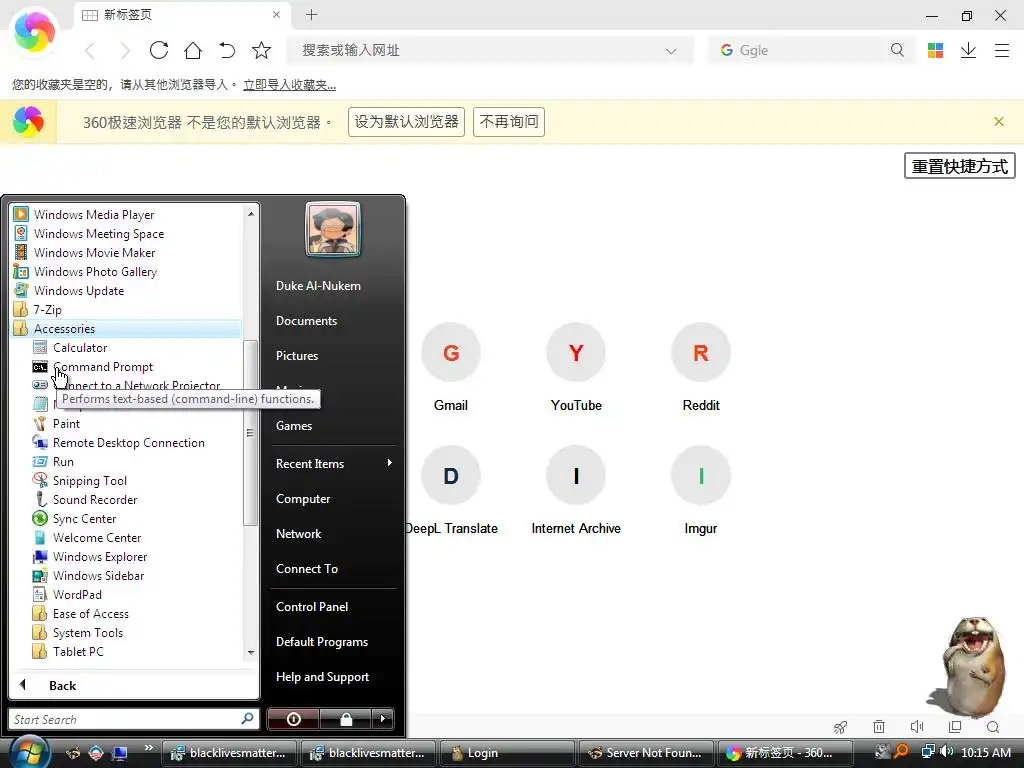Expand the Tablet PC folder
The height and width of the screenshot is (768, 1024).
pos(136,652)
